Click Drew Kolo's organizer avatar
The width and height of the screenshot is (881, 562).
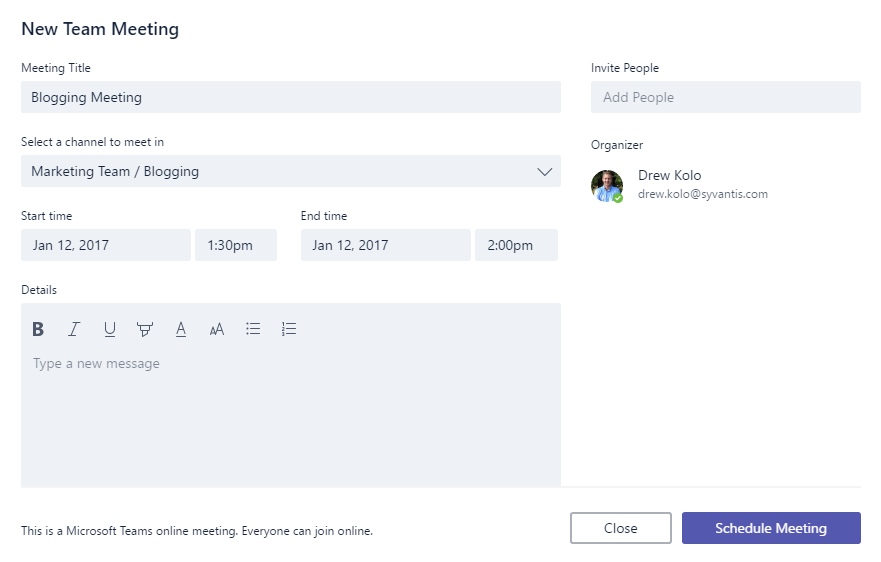pos(607,186)
